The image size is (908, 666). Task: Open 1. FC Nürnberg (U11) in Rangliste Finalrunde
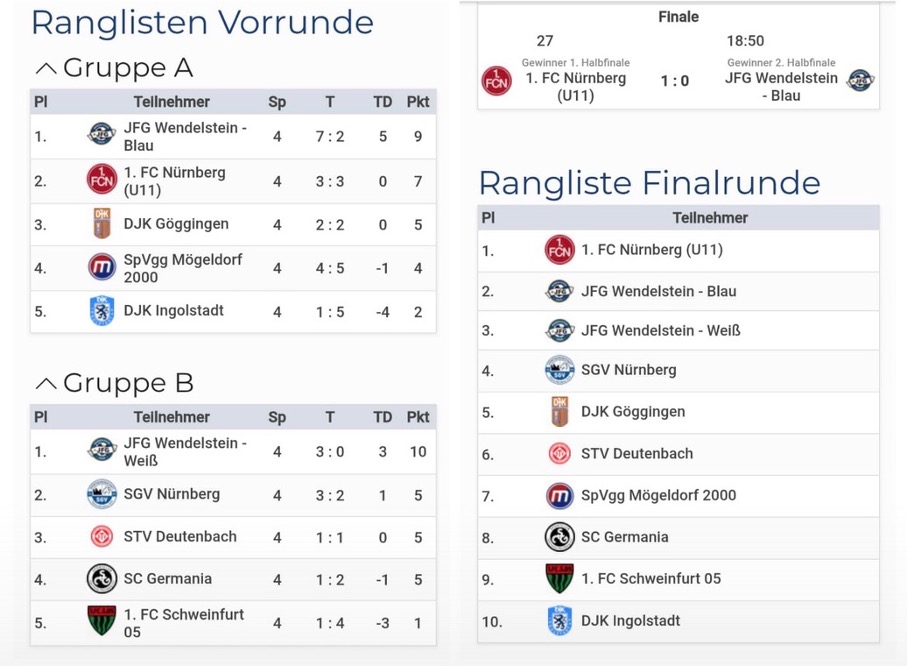(x=651, y=250)
